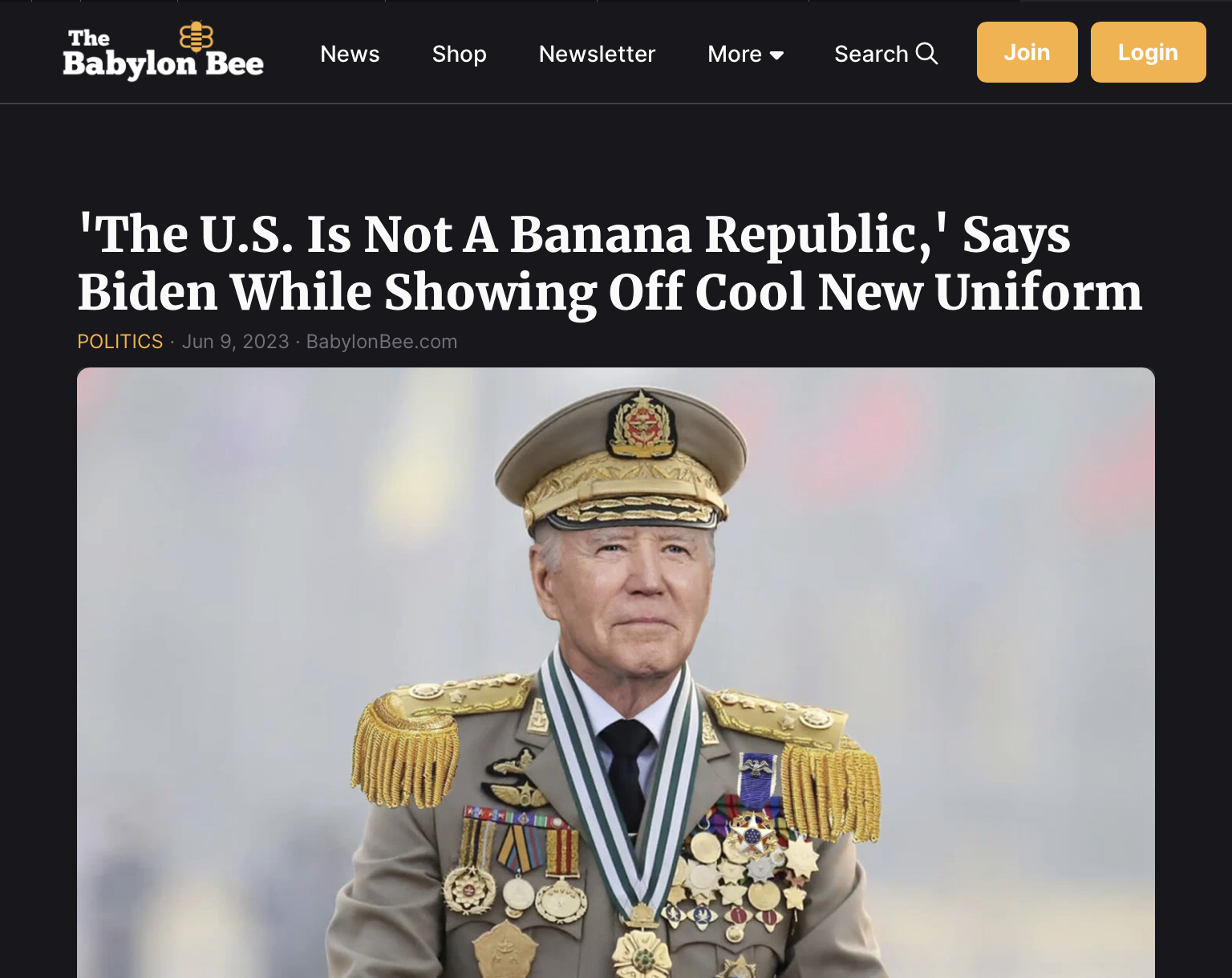
Task: Go to the News section
Action: coord(350,54)
